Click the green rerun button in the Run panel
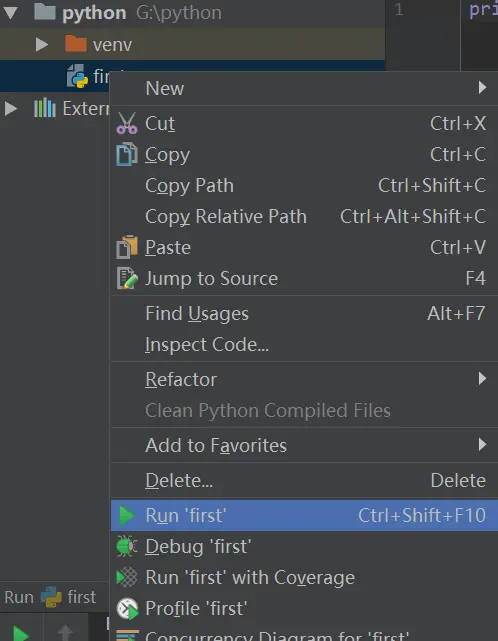The height and width of the screenshot is (641, 498). (x=21, y=633)
